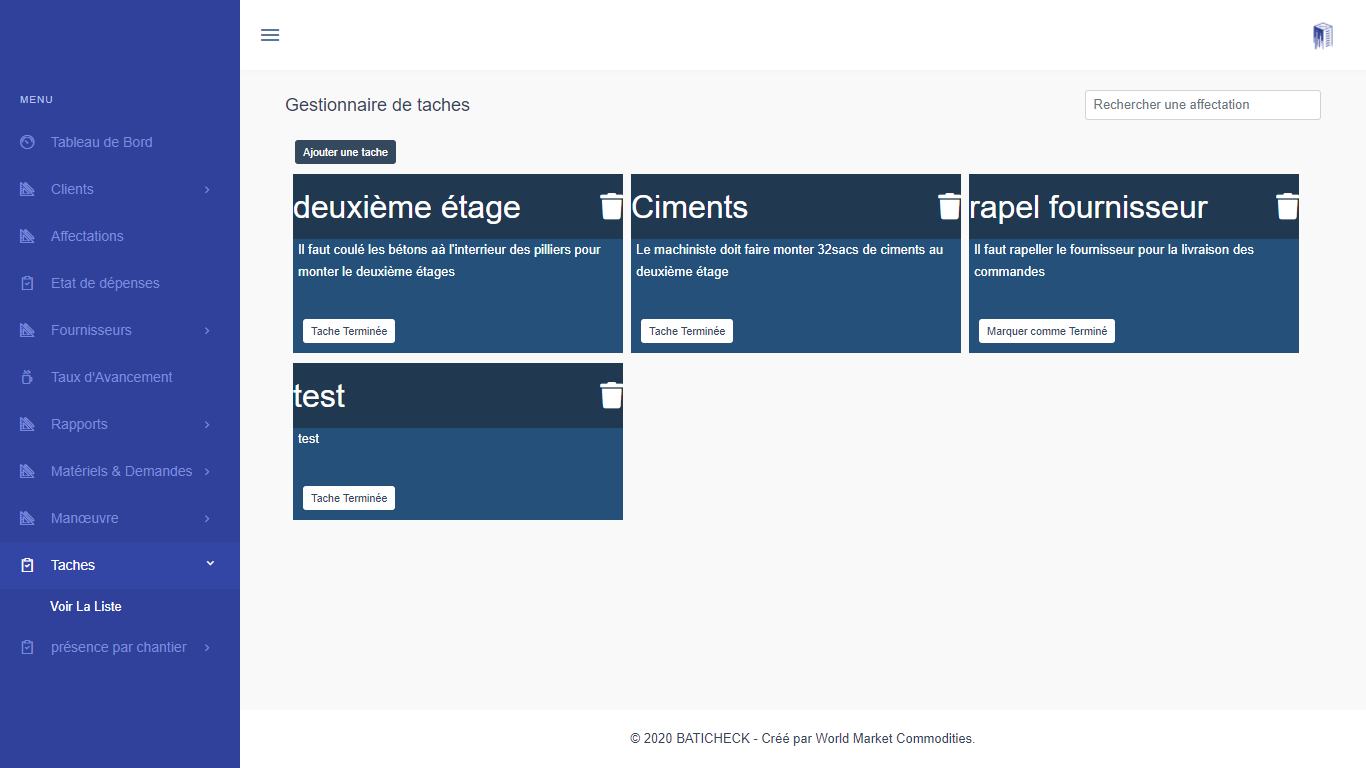
Task: Click the Etat de dépenses clipboard icon
Action: point(28,283)
